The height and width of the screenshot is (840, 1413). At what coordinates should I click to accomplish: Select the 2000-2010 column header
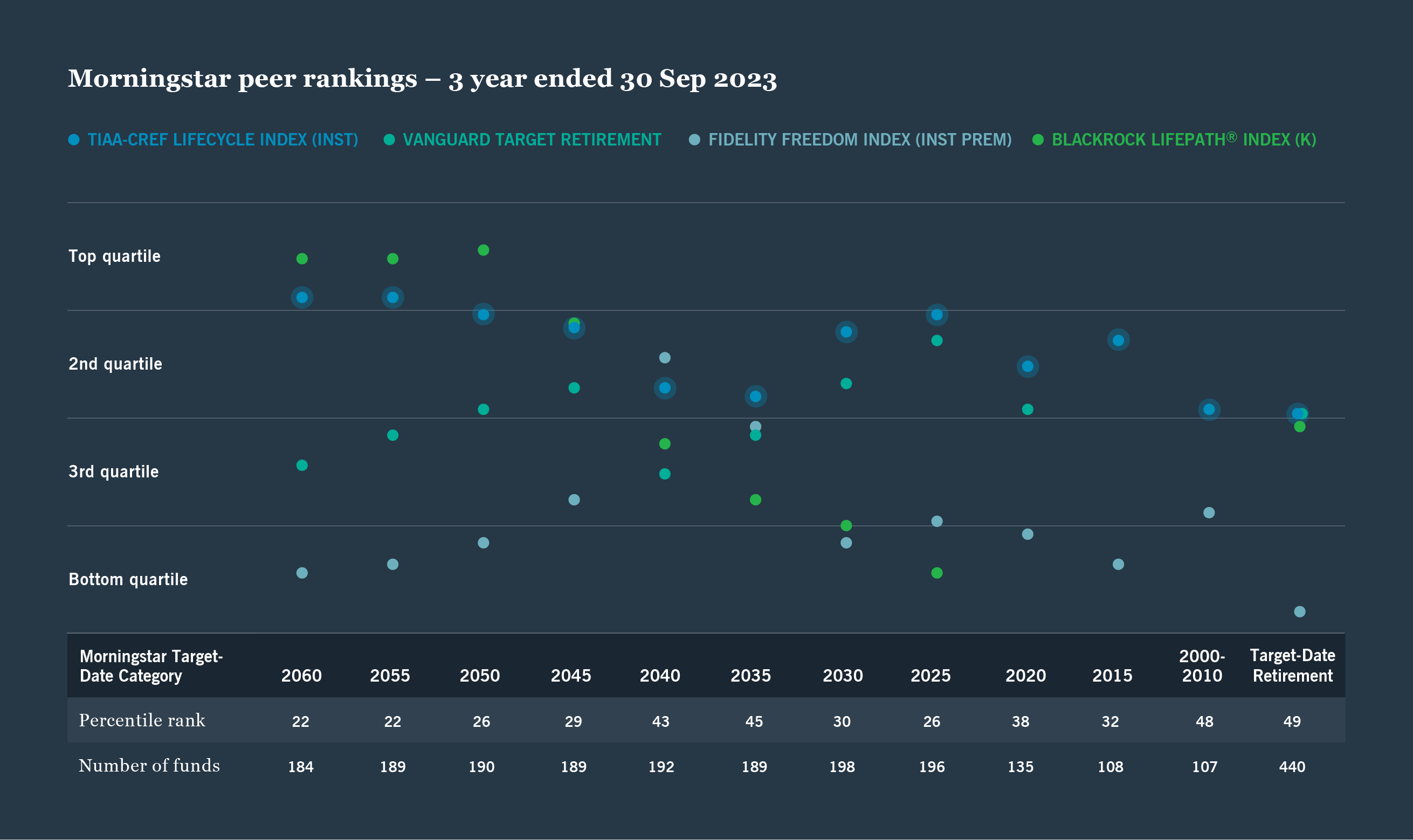1203,665
